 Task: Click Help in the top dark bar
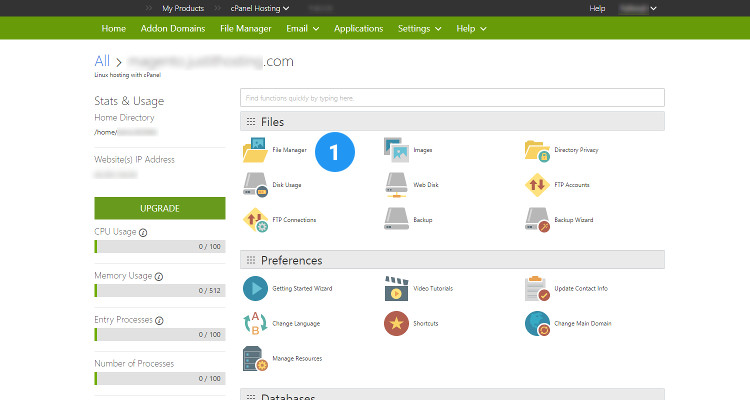tap(597, 8)
